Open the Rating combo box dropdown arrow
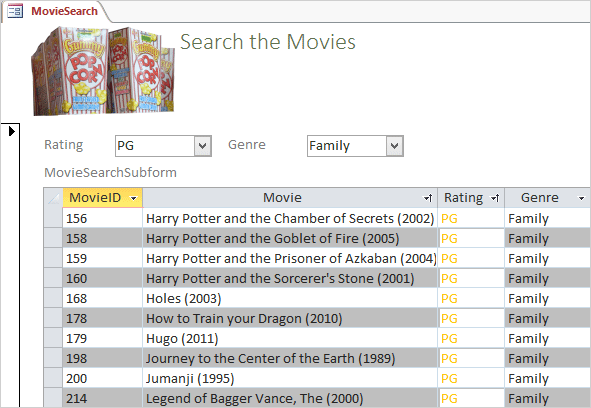 click(202, 146)
